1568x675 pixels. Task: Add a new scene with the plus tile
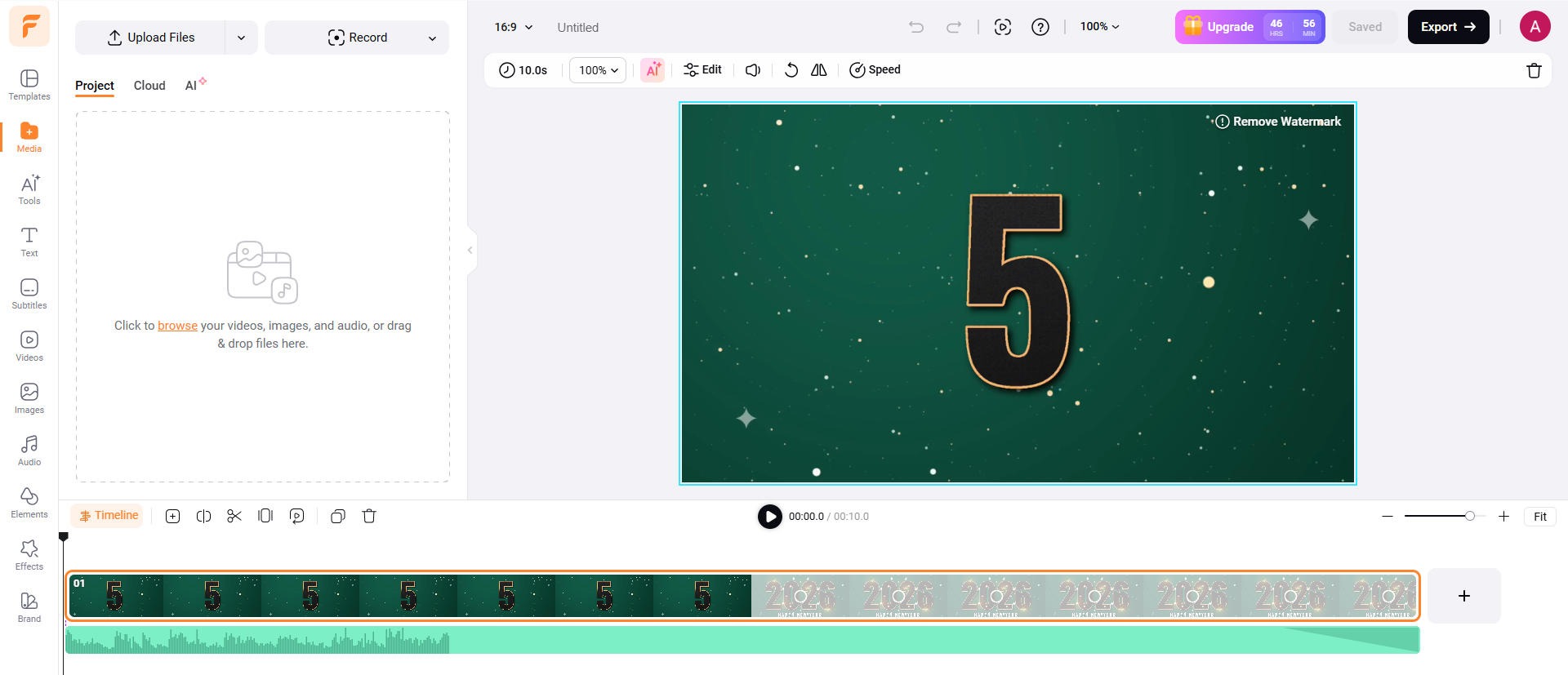pos(1464,596)
